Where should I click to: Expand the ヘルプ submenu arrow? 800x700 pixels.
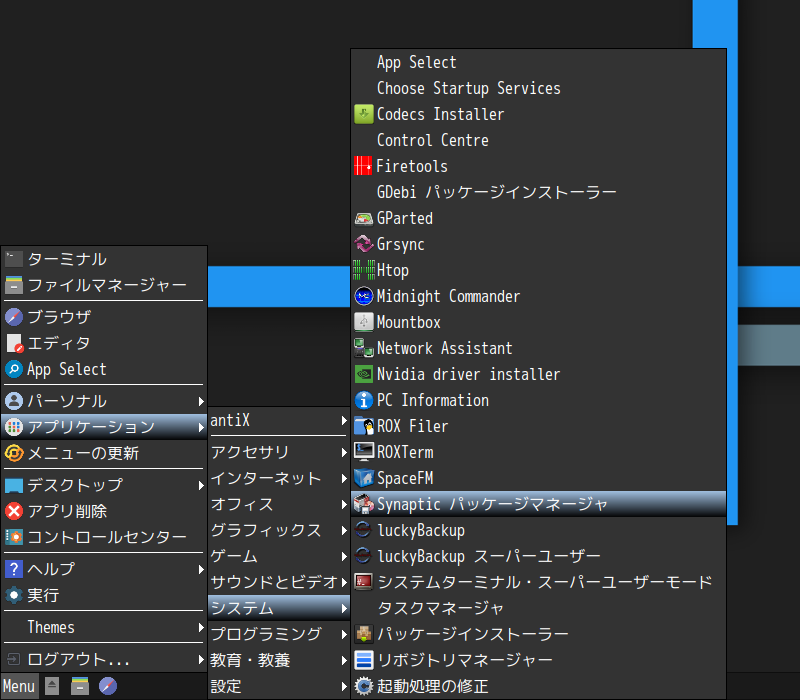tap(201, 569)
